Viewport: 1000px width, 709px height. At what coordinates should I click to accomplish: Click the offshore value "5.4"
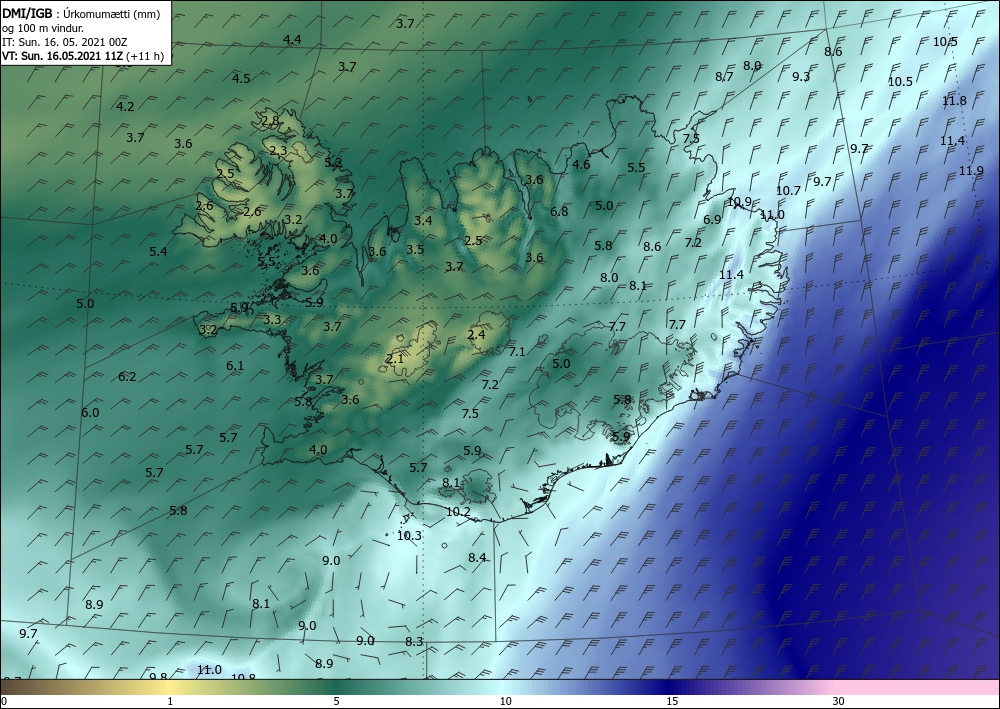point(158,251)
